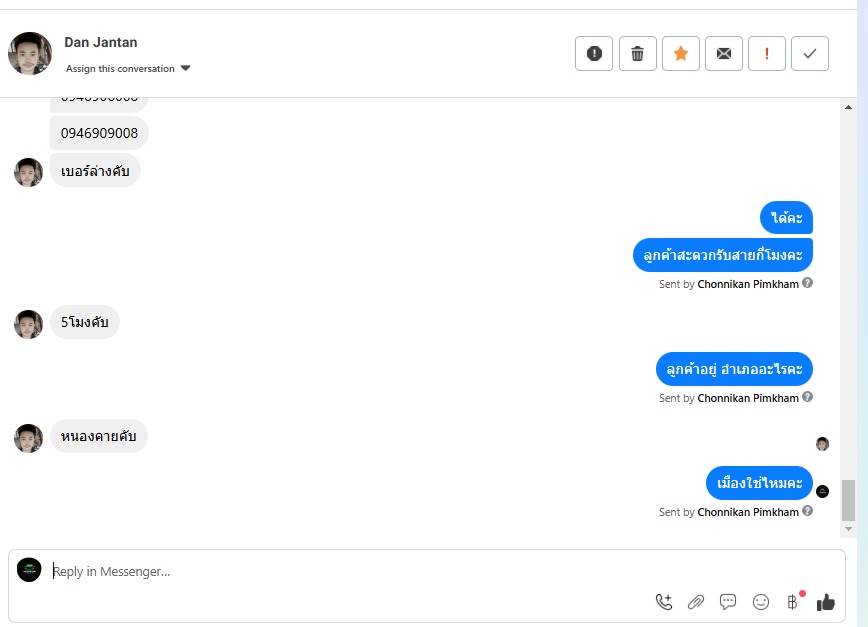Mark conversation done with the checkmark
868x627 pixels.
pos(810,54)
